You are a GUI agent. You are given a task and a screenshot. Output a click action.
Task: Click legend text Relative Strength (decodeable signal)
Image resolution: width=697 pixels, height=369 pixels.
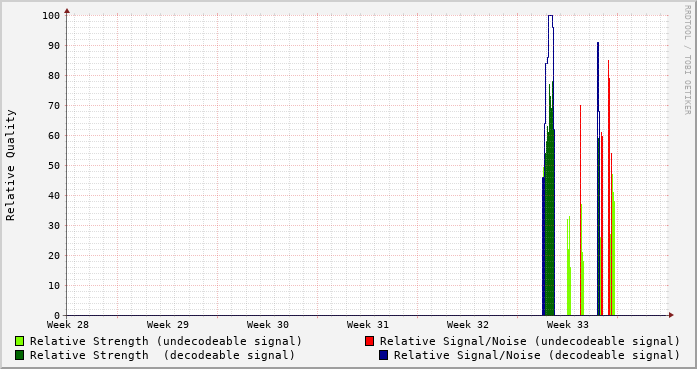(162, 355)
